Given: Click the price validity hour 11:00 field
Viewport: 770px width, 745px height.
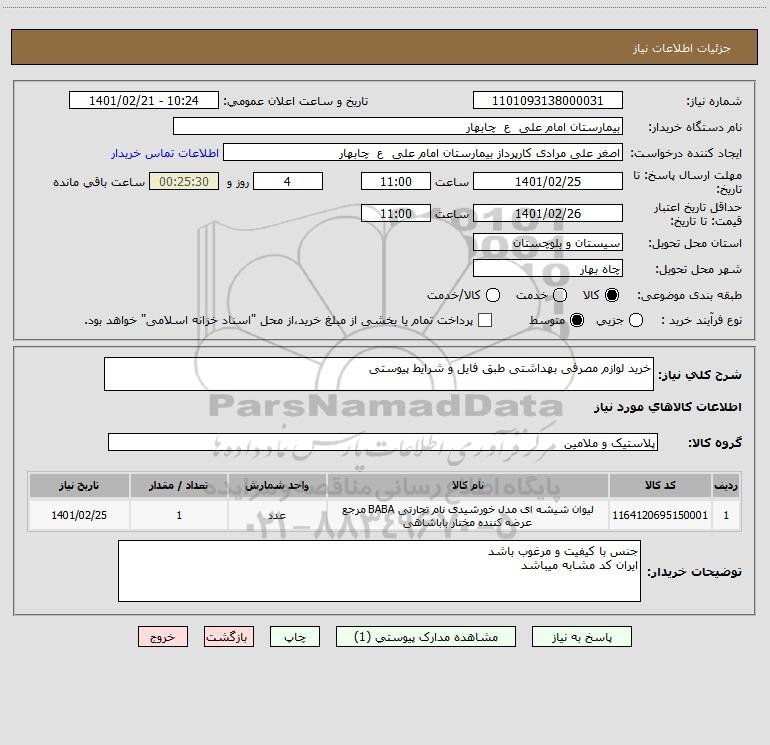Looking at the screenshot, I should click(x=396, y=213).
